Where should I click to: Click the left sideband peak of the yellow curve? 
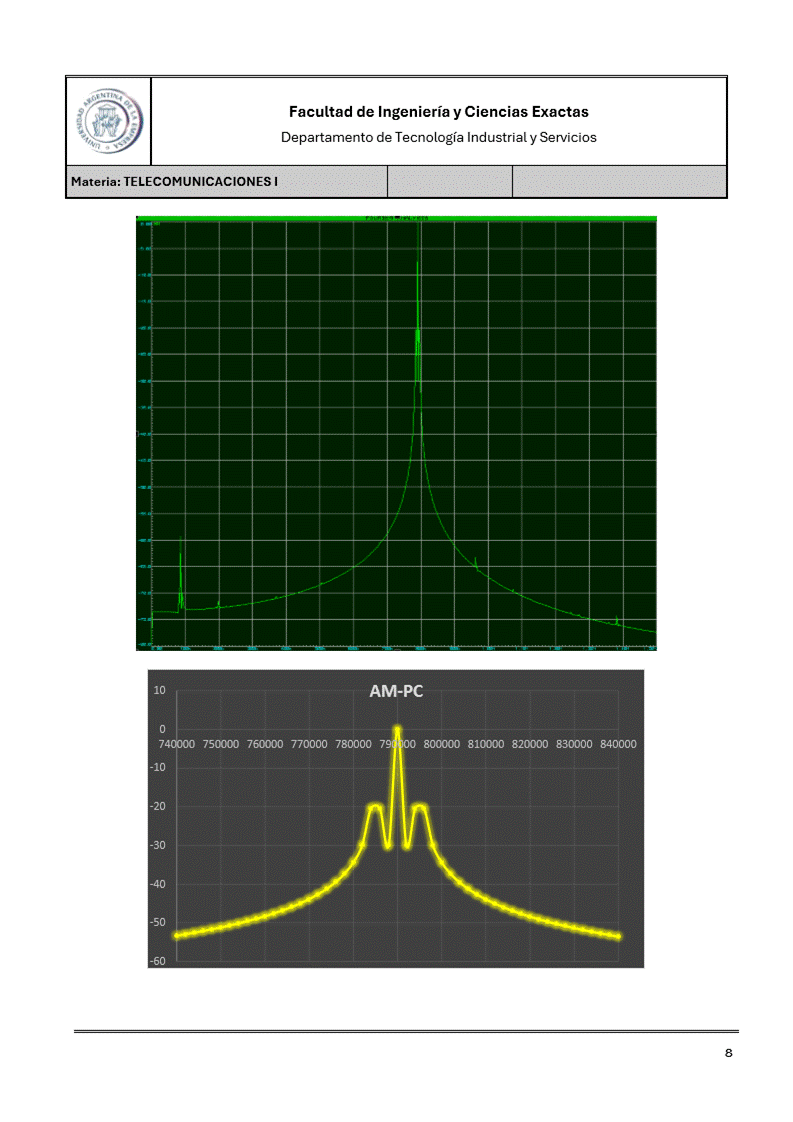(x=375, y=806)
